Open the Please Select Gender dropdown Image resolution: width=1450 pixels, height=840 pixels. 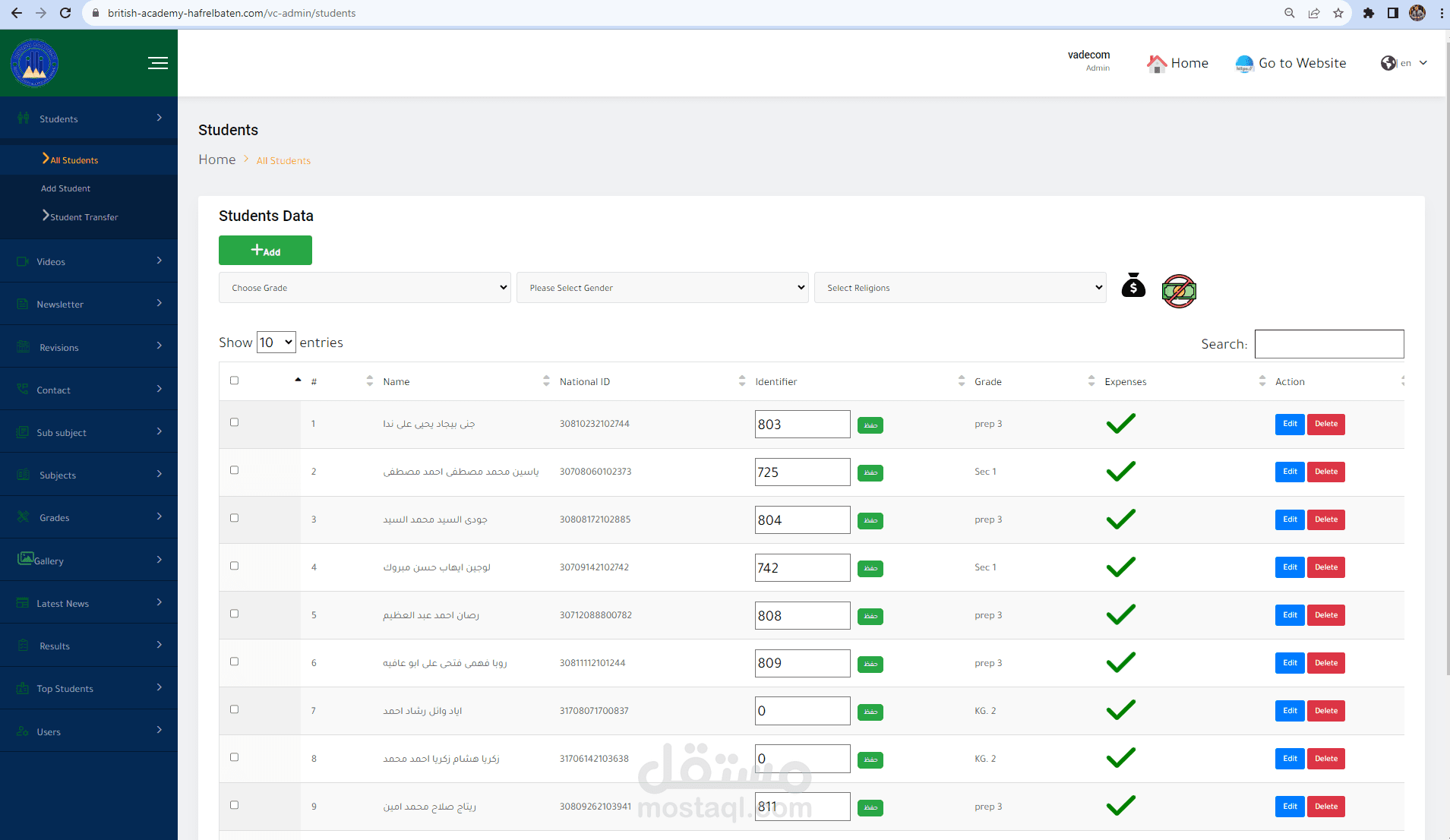point(662,288)
